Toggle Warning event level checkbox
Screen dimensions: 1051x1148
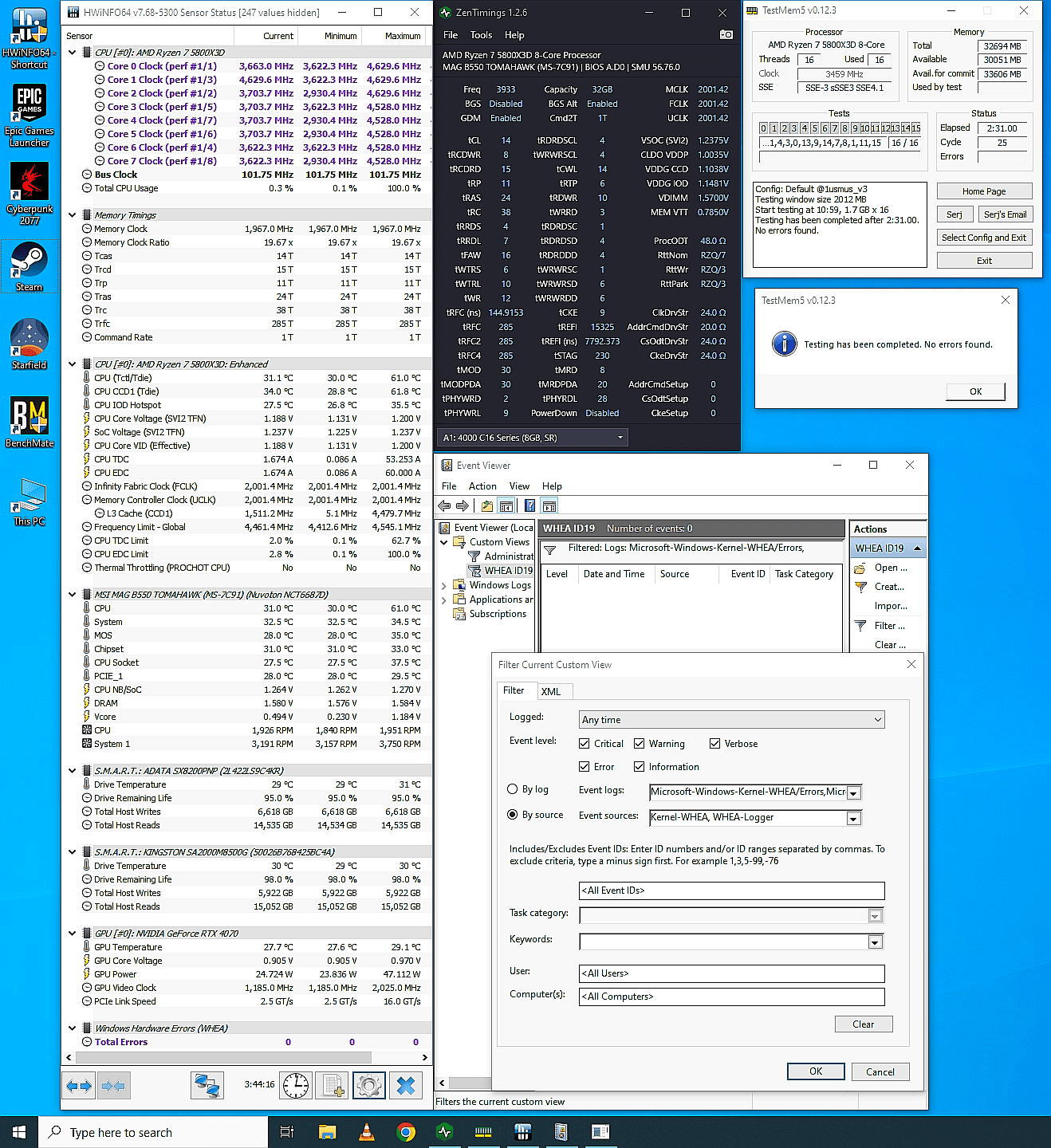pyautogui.click(x=640, y=743)
